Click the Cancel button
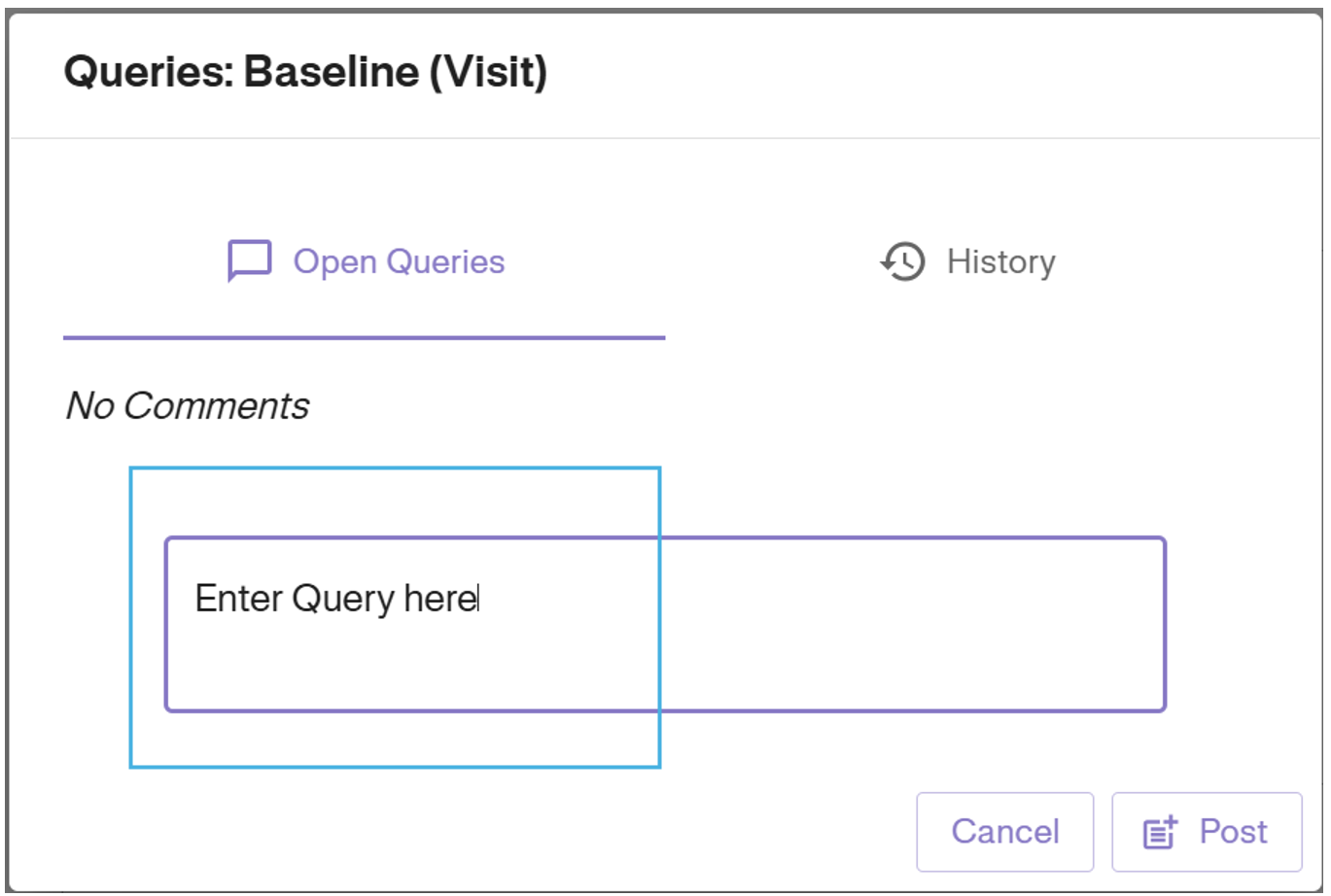1331x896 pixels. click(1005, 831)
